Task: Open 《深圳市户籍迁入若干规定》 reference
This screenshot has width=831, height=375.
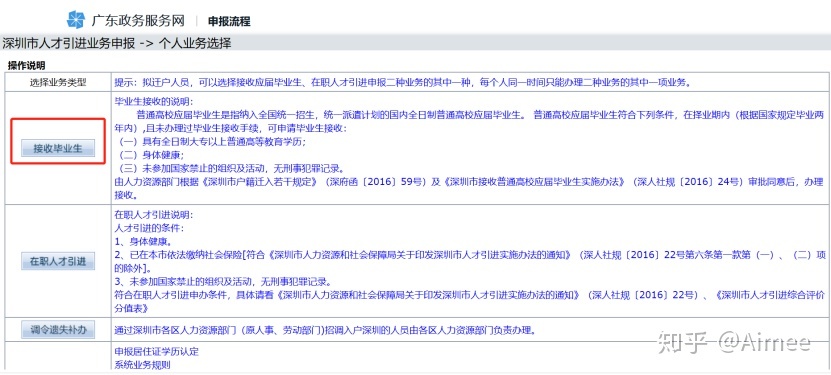Action: [x=260, y=182]
